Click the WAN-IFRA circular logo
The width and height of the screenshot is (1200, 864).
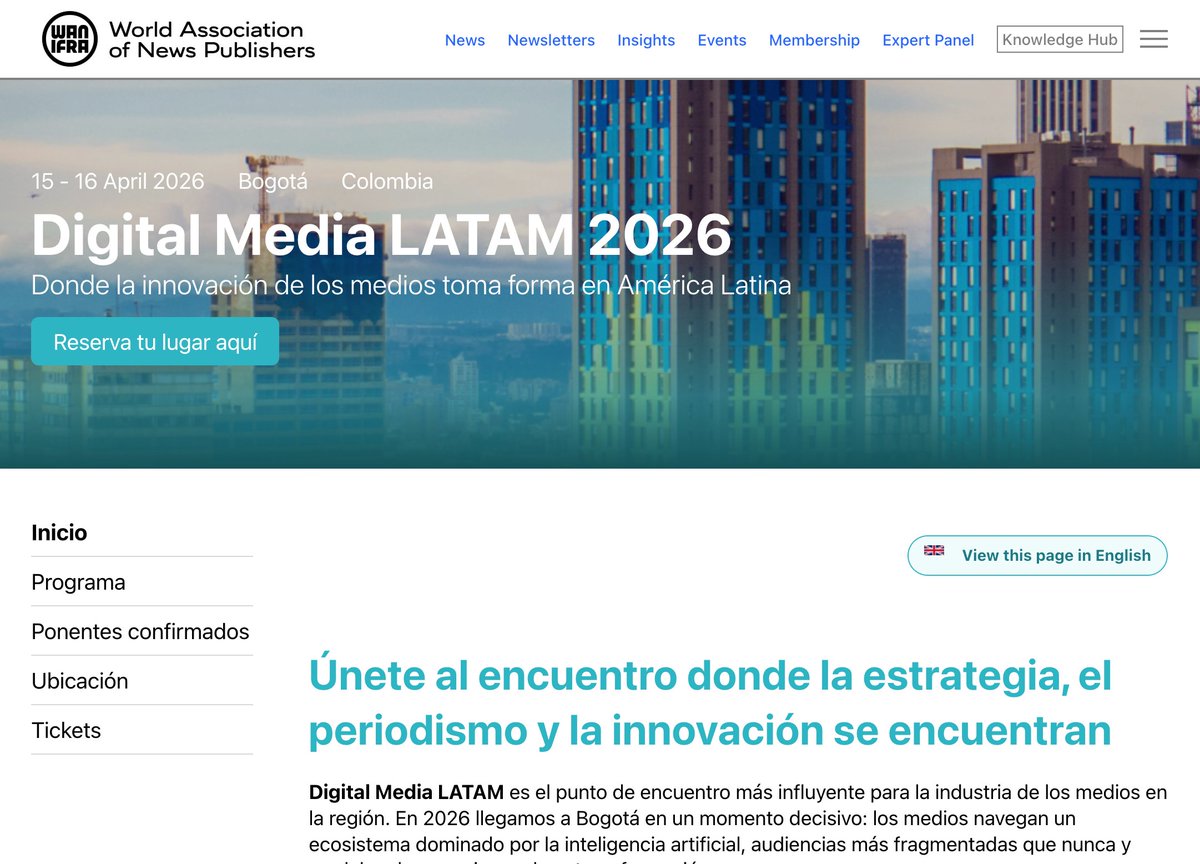pyautogui.click(x=70, y=39)
